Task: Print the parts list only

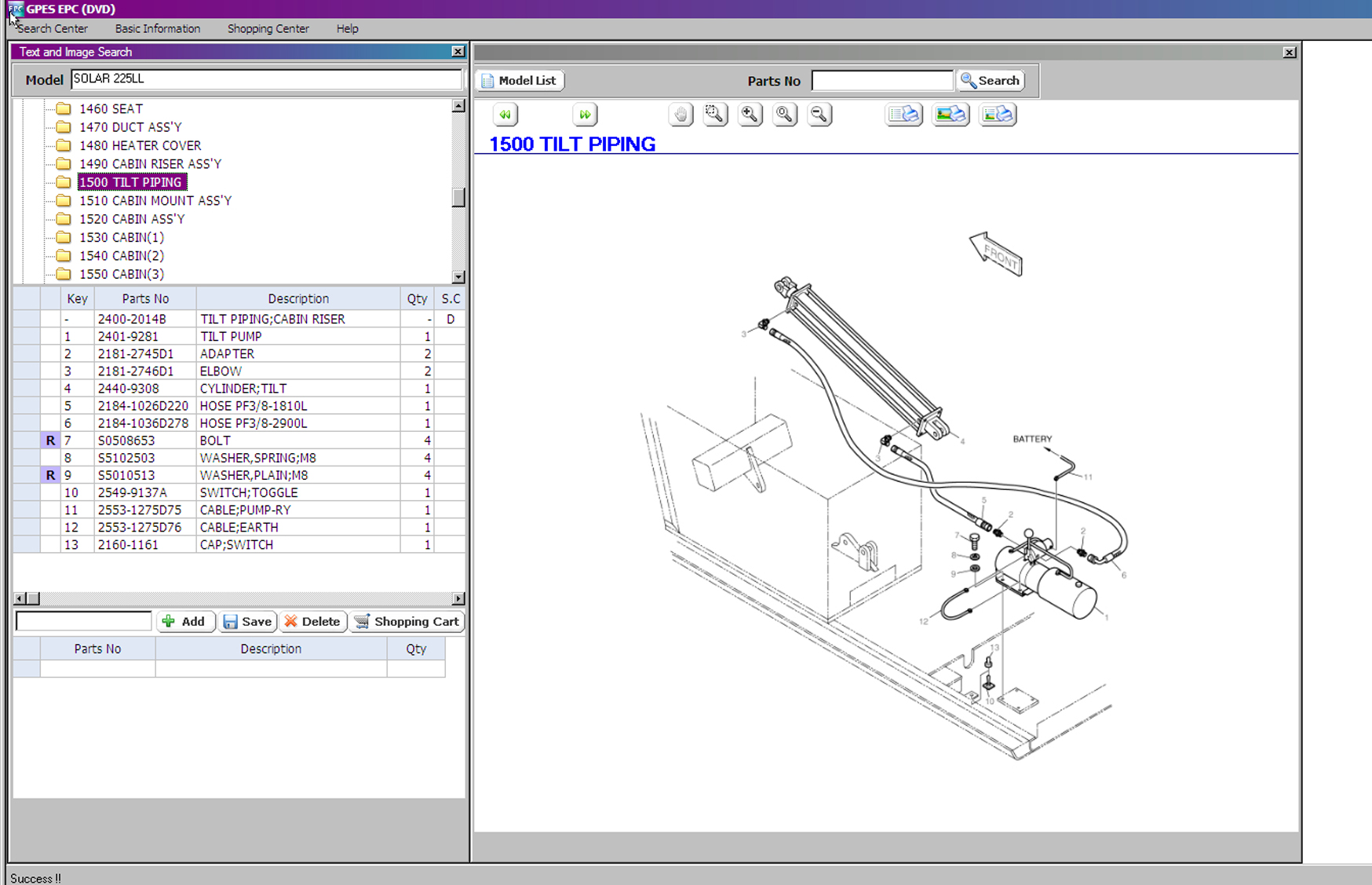Action: (903, 115)
